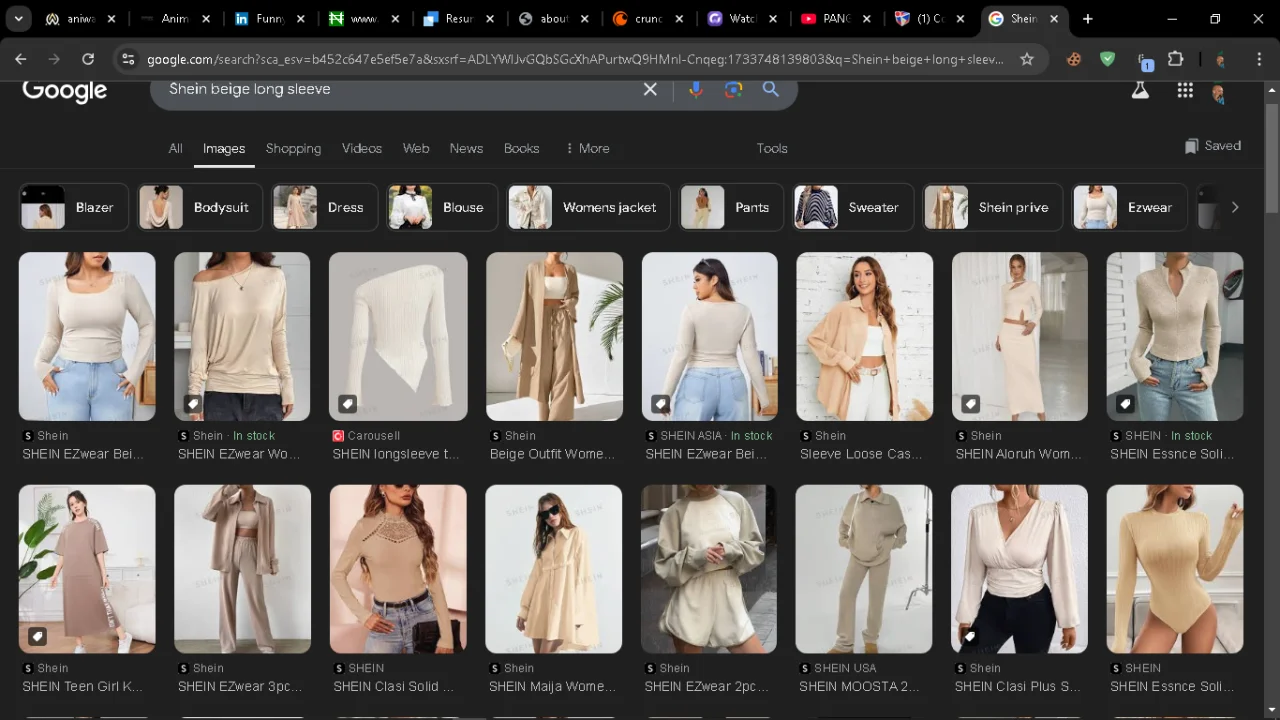This screenshot has height=720, width=1280.
Task: Filter by the Bodysuit chip
Action: click(200, 207)
